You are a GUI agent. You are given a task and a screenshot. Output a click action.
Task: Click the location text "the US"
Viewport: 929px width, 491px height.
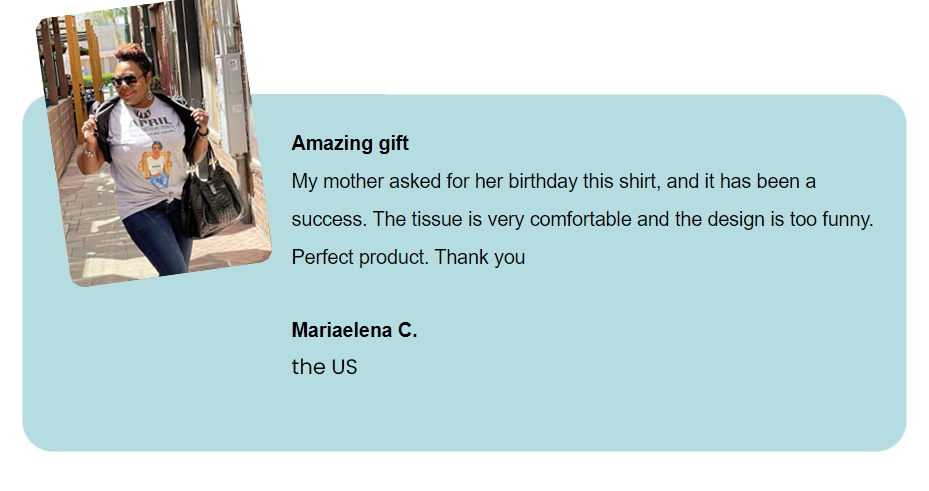[x=324, y=367]
